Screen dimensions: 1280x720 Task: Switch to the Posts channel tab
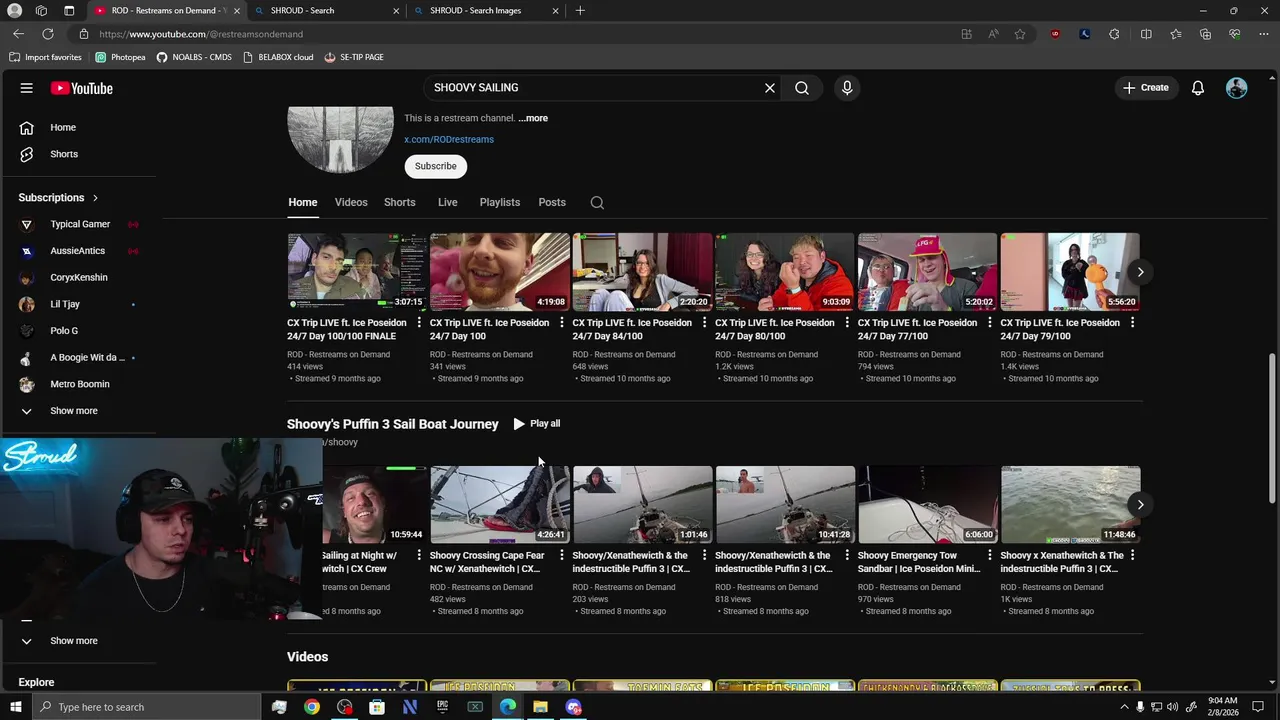click(x=552, y=202)
